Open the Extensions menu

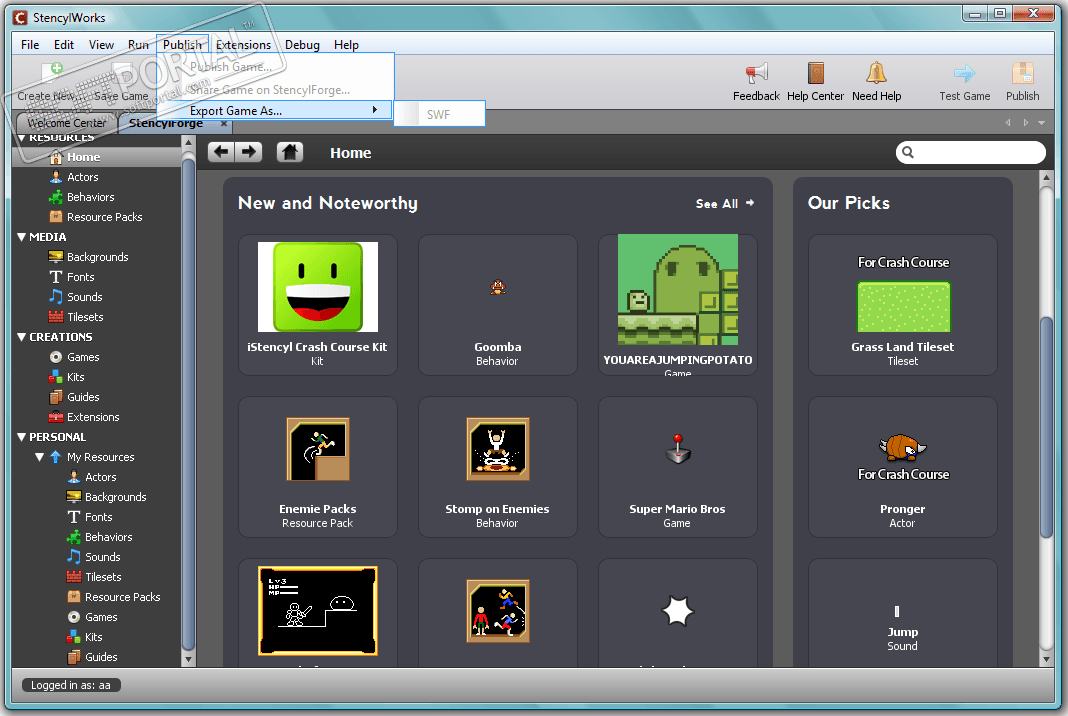click(x=243, y=45)
